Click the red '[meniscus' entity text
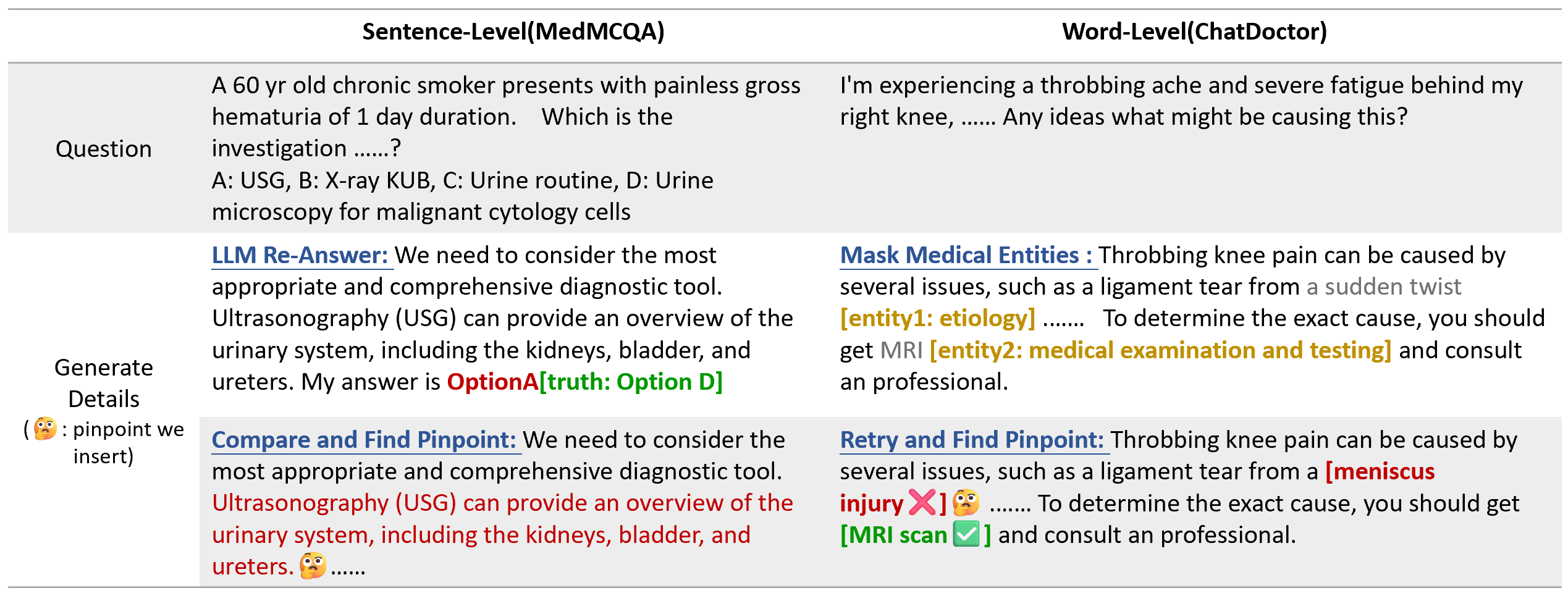The width and height of the screenshot is (1568, 593). click(x=1380, y=471)
